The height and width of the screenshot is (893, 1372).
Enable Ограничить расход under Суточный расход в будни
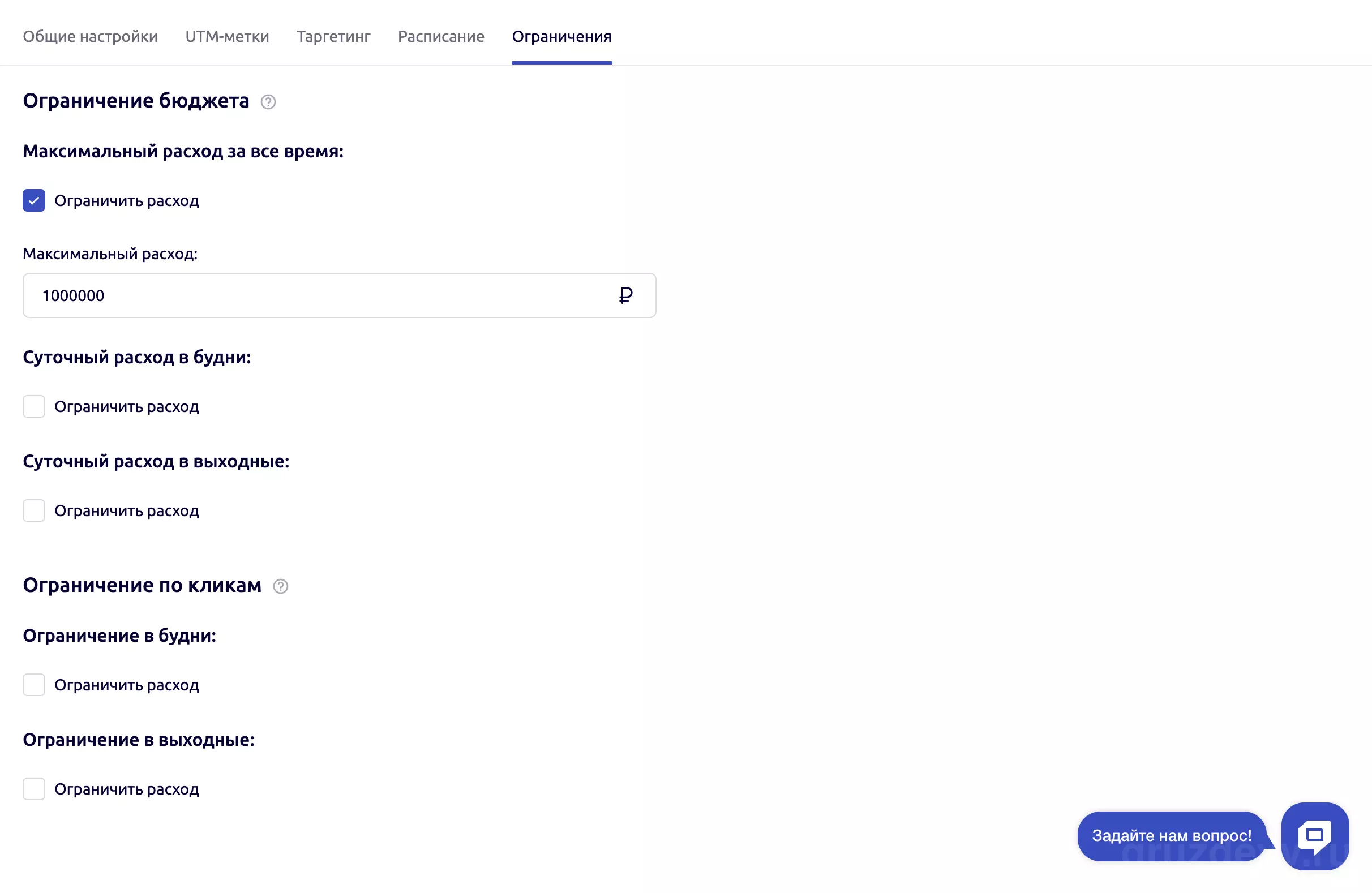pyautogui.click(x=34, y=406)
